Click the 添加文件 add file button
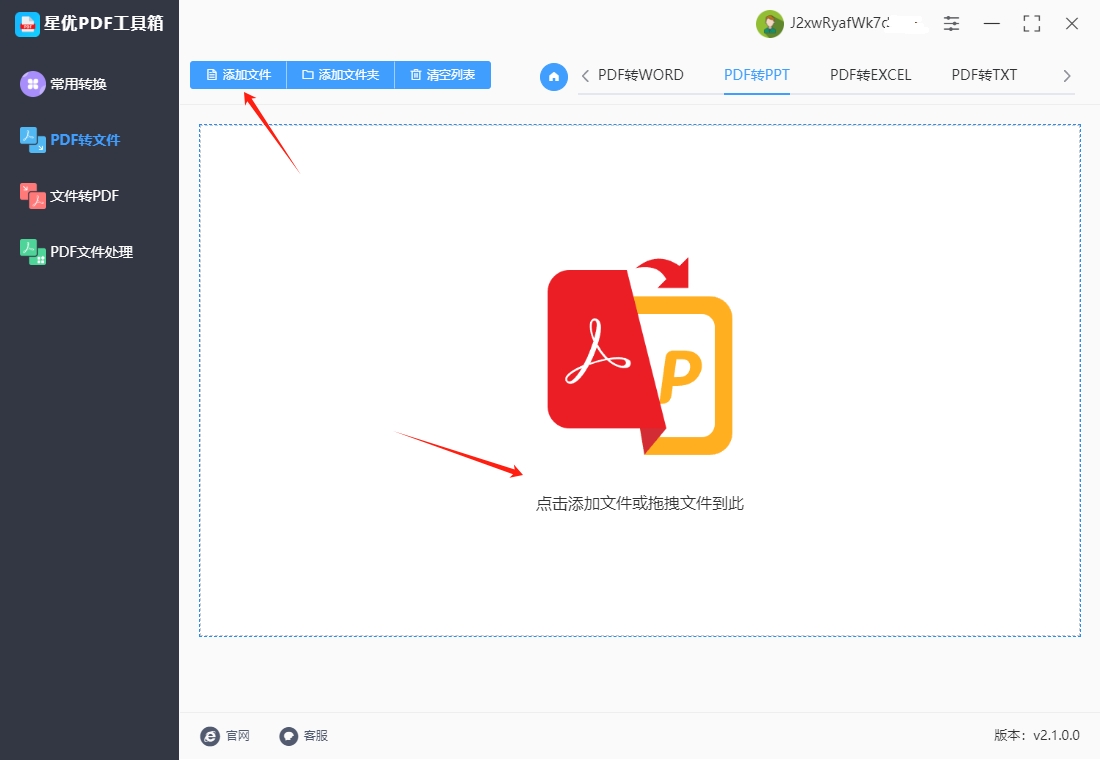Image resolution: width=1100 pixels, height=760 pixels. 238,75
